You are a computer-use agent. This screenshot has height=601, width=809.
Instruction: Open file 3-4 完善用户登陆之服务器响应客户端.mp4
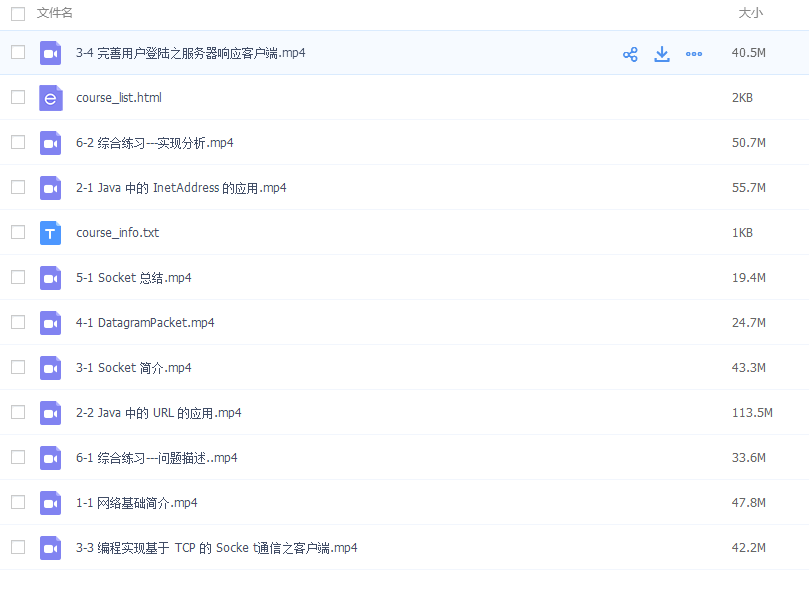(190, 53)
